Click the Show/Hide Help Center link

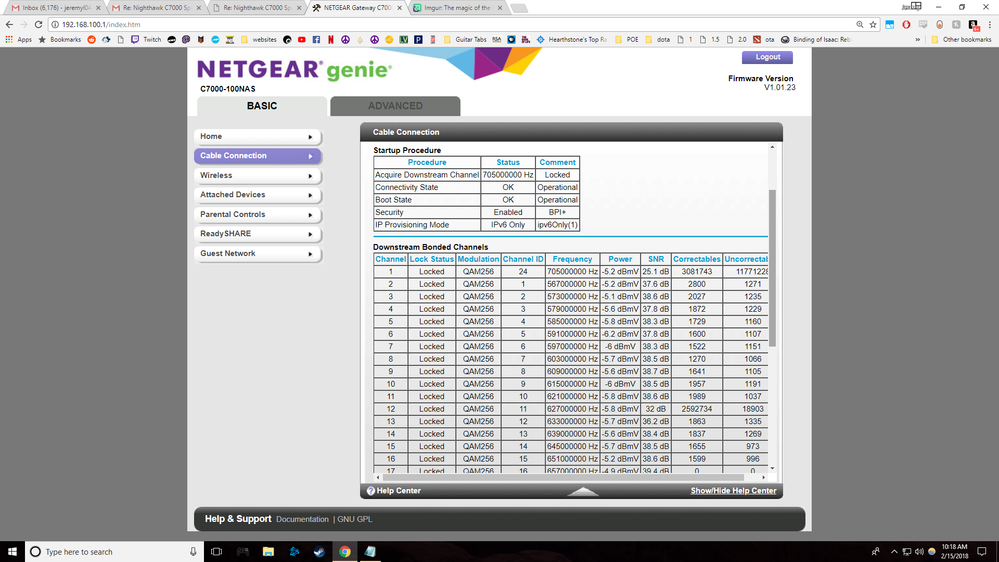pos(733,491)
